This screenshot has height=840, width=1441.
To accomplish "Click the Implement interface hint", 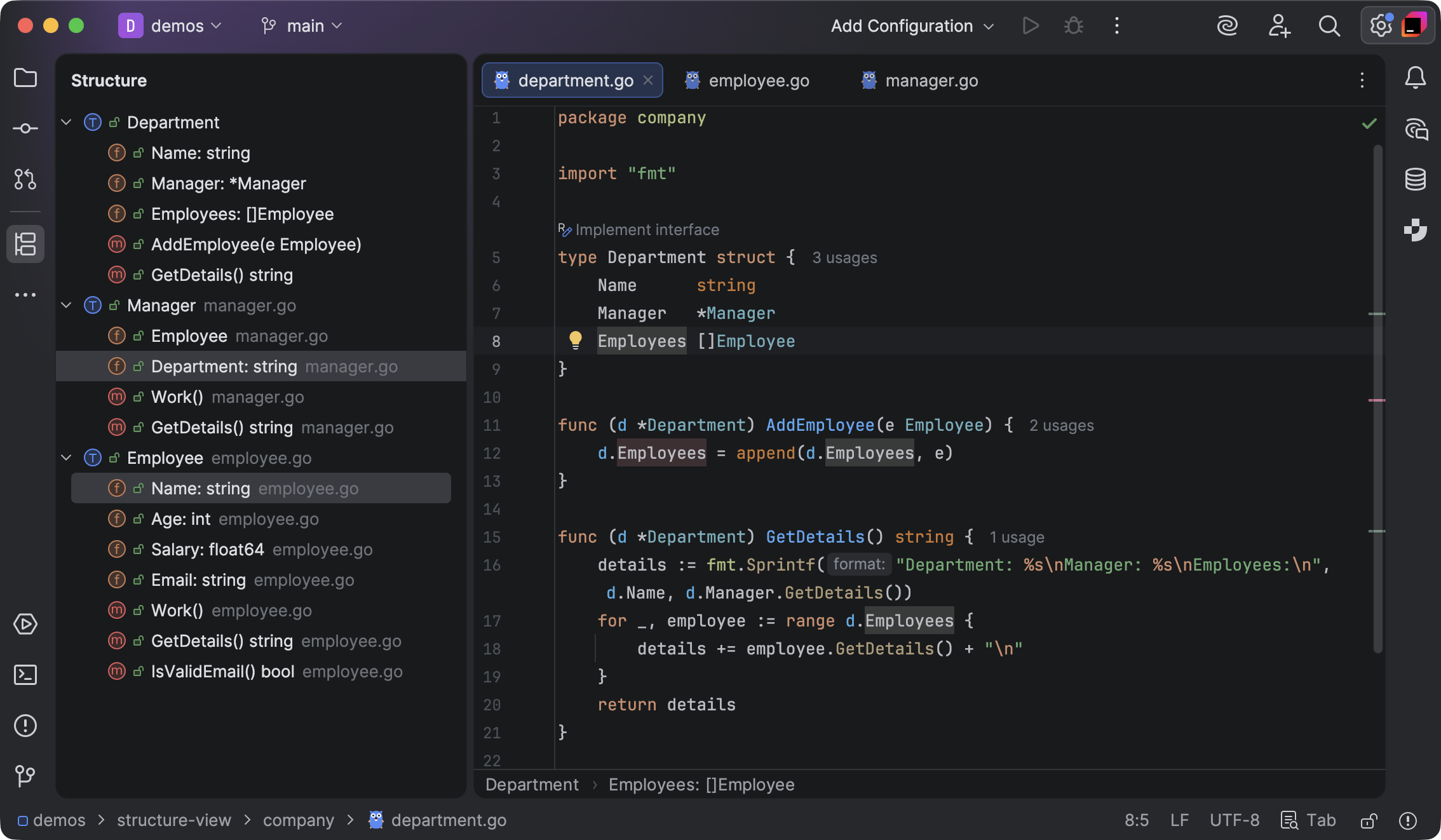I will coord(646,229).
